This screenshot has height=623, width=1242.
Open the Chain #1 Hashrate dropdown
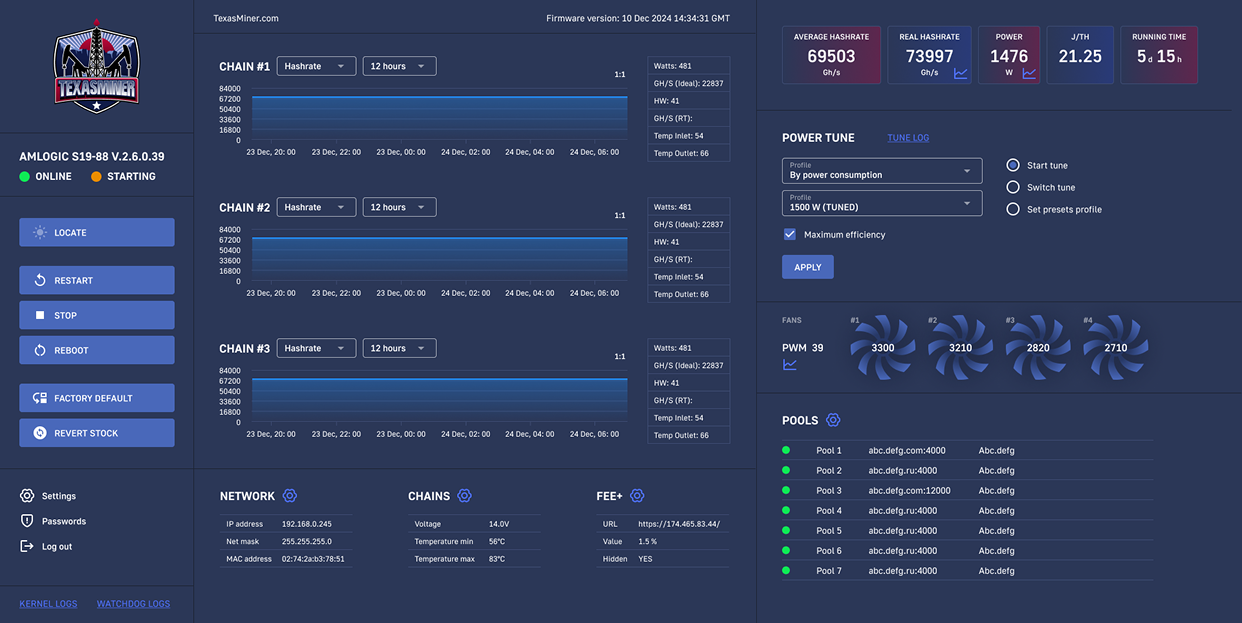[x=316, y=65]
